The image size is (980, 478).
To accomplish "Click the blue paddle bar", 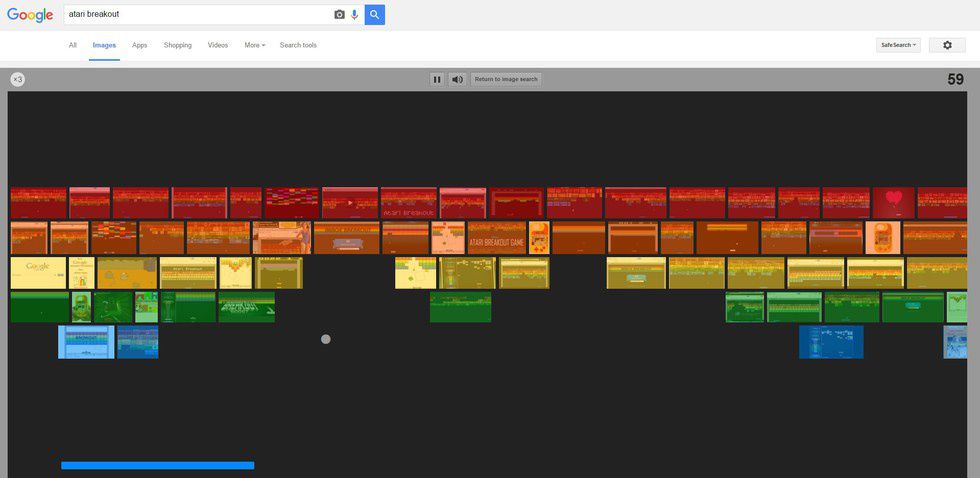I will pos(157,465).
